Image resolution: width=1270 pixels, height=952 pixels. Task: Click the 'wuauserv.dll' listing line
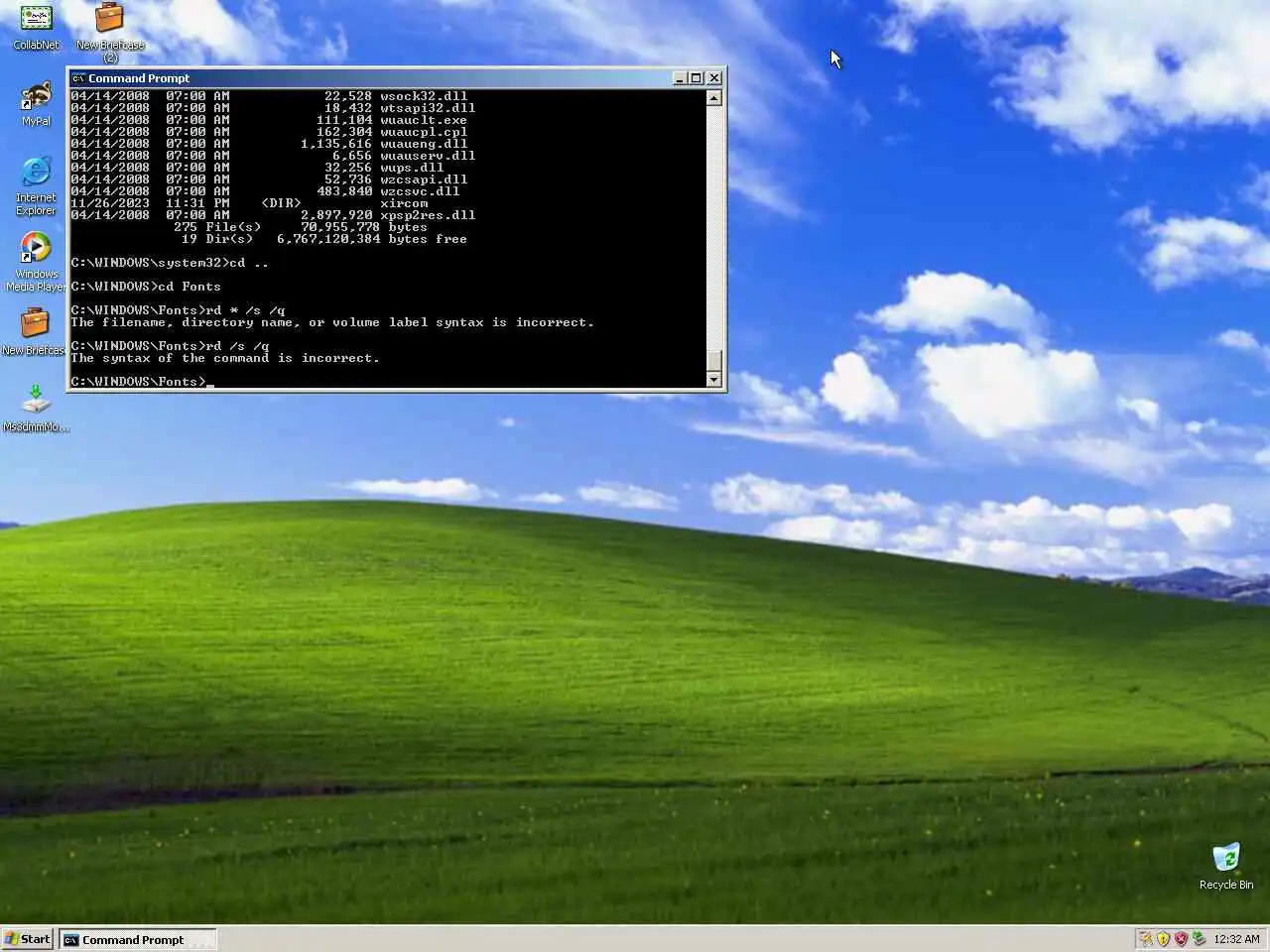coord(273,156)
